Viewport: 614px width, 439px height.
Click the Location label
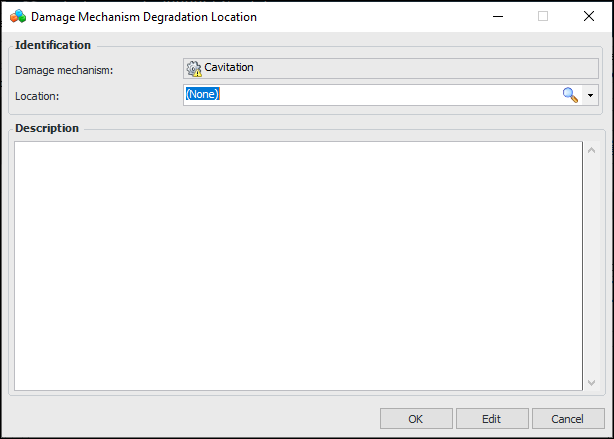click(37, 96)
